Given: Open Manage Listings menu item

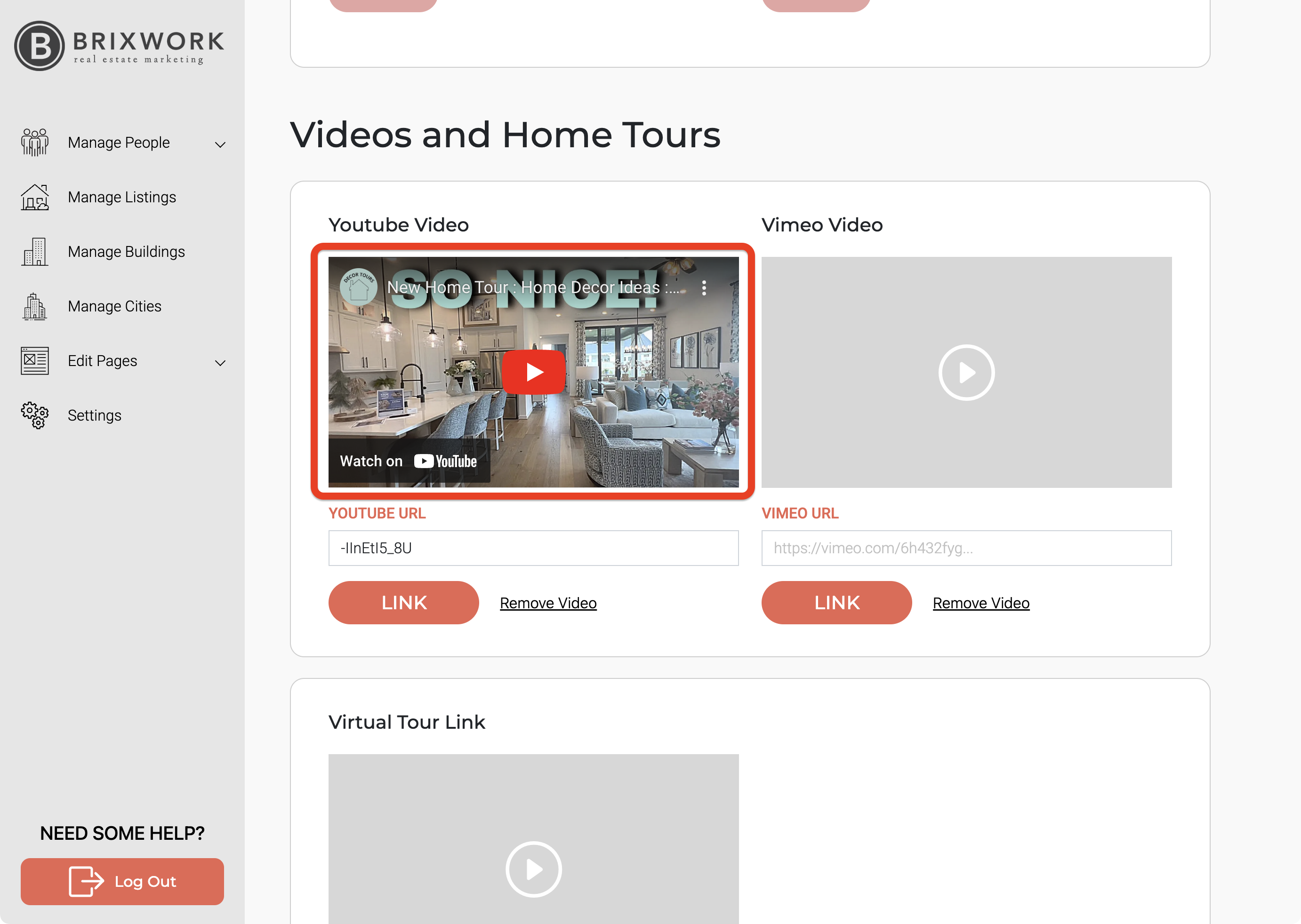Looking at the screenshot, I should (x=122, y=197).
